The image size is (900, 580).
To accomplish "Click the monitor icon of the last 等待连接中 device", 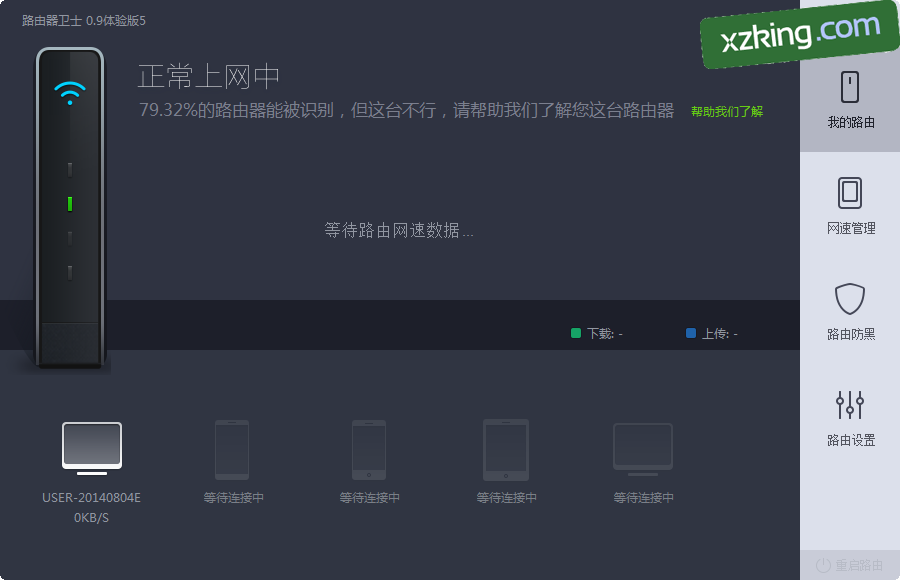I will click(643, 447).
